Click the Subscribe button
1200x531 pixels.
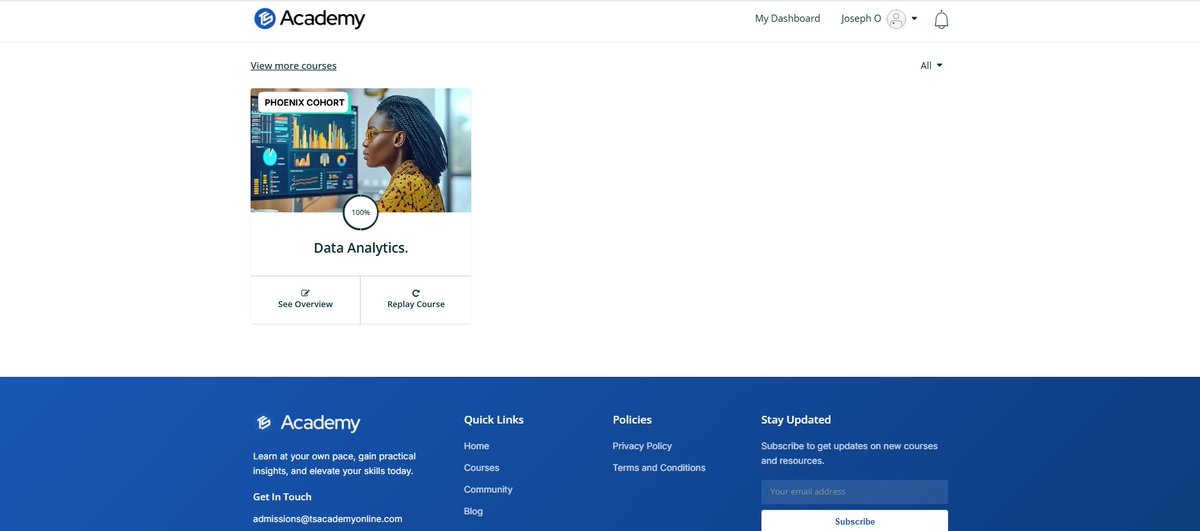coord(854,521)
